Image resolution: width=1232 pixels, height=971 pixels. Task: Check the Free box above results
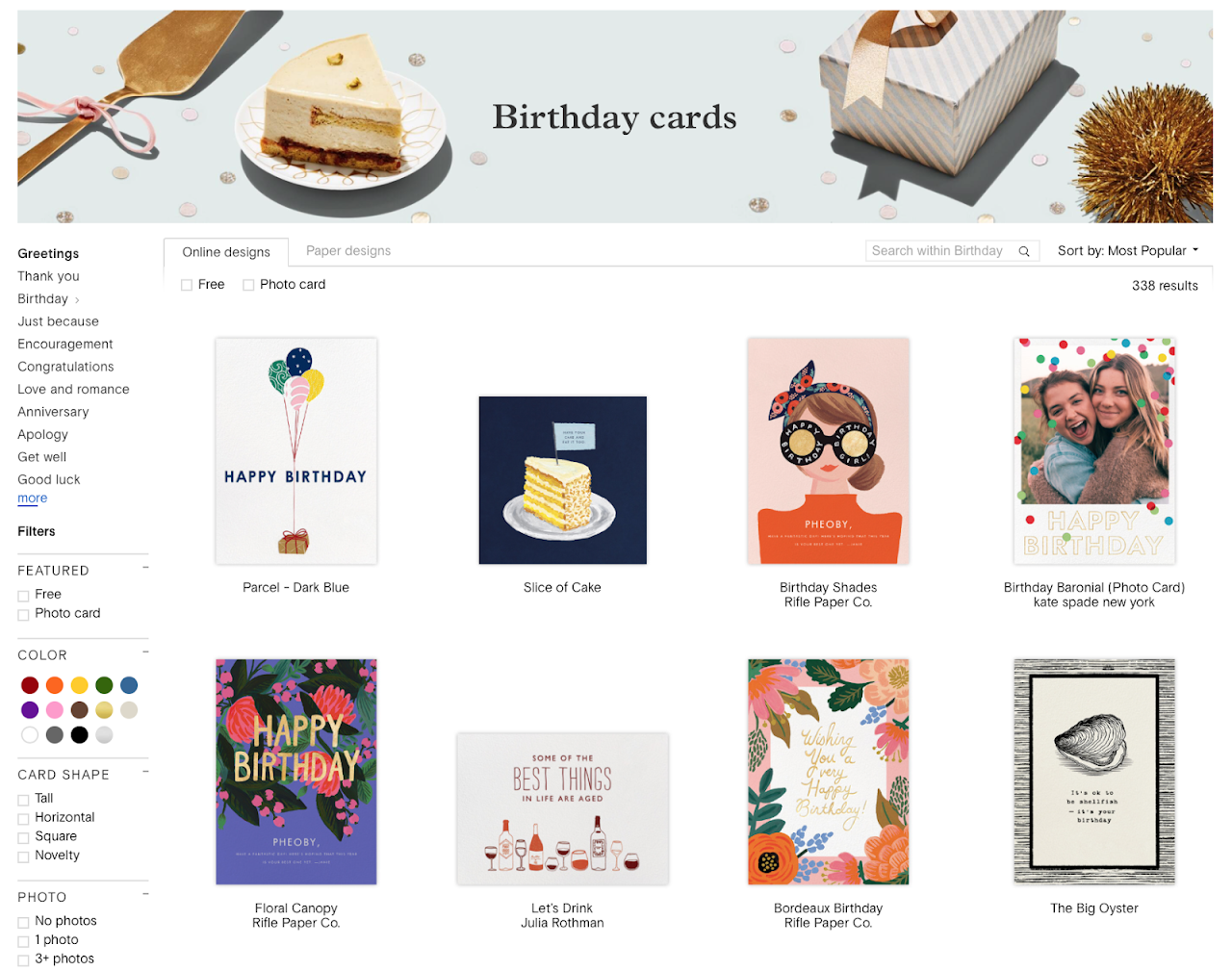pos(187,285)
